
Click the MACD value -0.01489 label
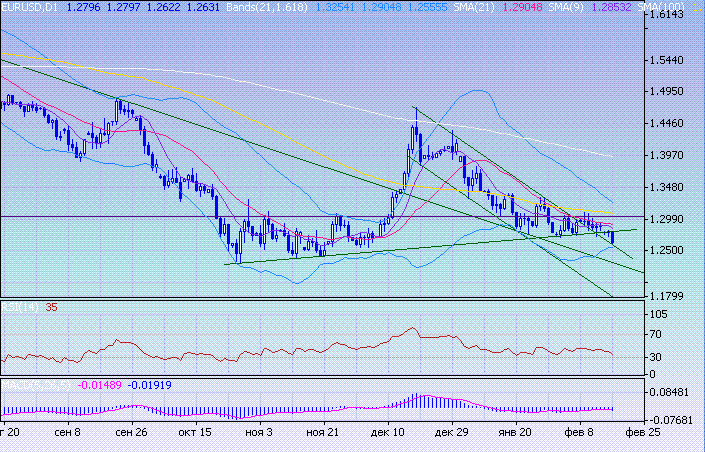[x=101, y=384]
